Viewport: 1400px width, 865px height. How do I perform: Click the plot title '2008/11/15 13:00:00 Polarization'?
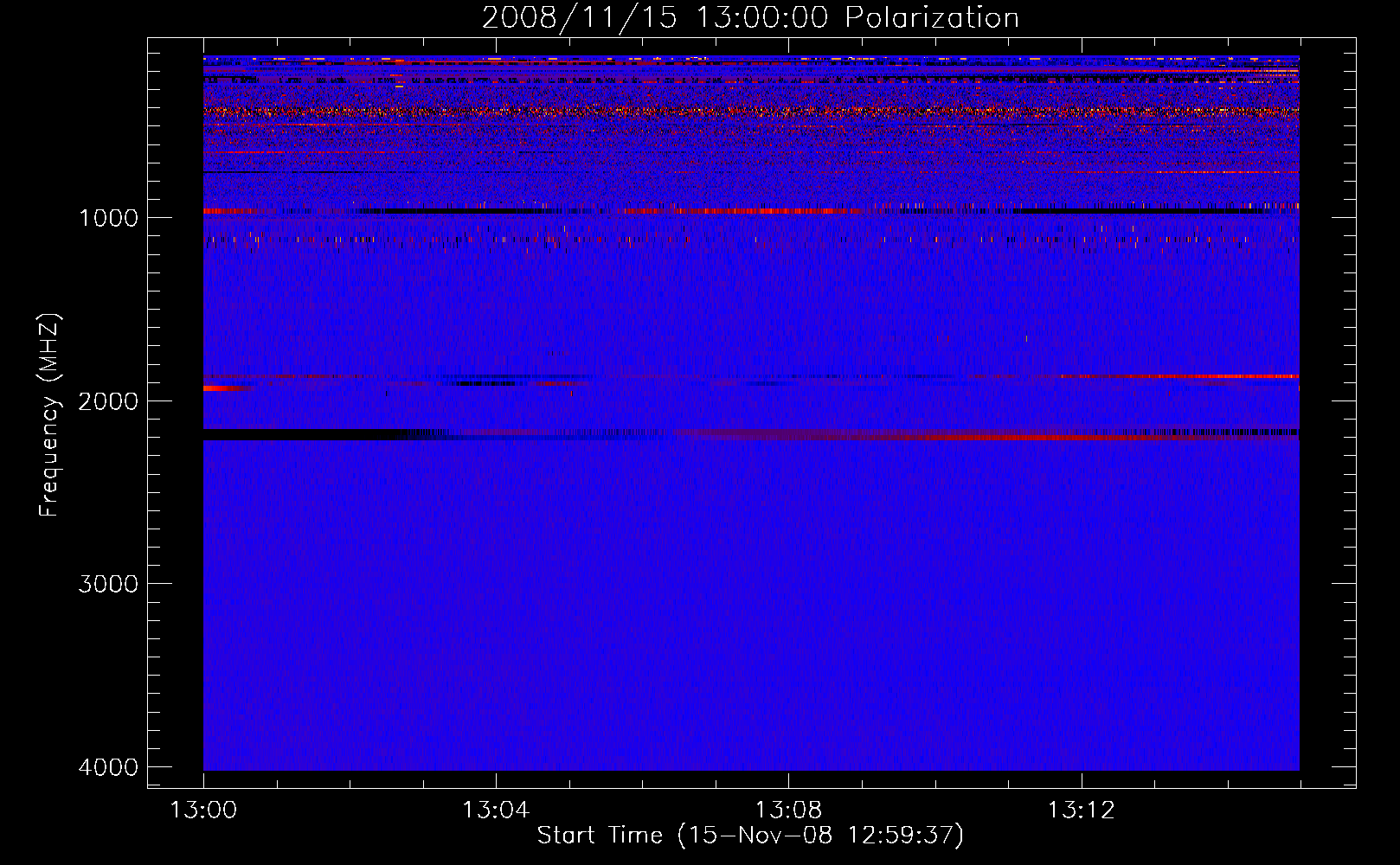tap(750, 17)
